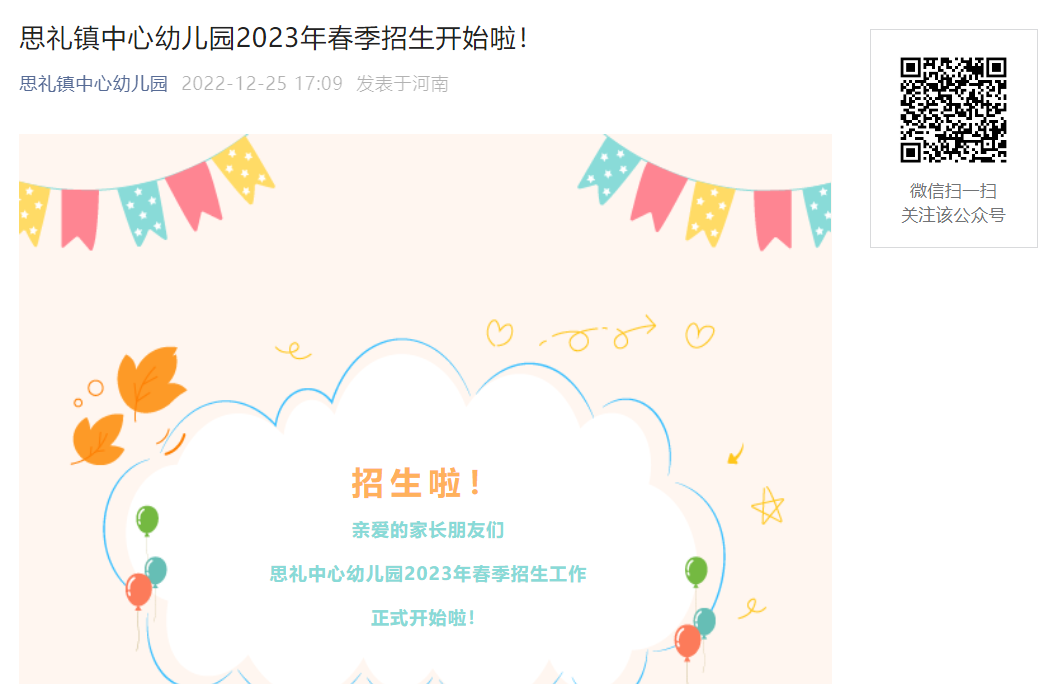Click the 亲爱的家长朋友们 text line
Screen dimensions: 1055x684
coord(428,530)
